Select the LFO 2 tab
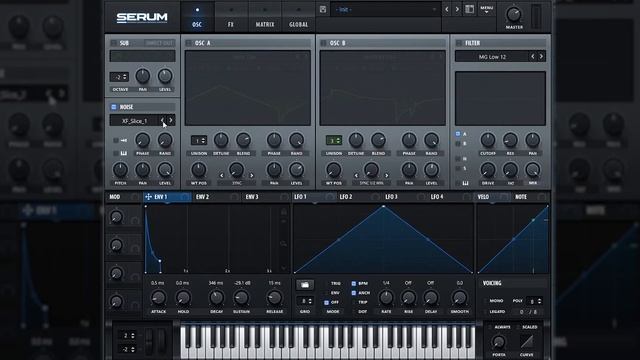This screenshot has height=360, width=640. pos(359,197)
